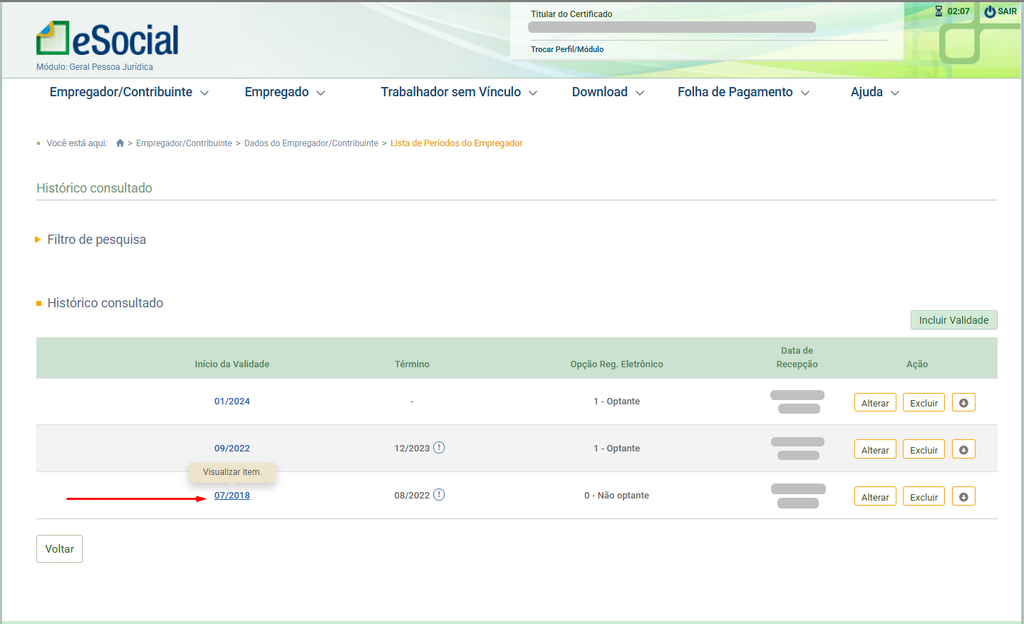Open the Ajuda menu
Image resolution: width=1024 pixels, height=624 pixels.
click(x=875, y=92)
